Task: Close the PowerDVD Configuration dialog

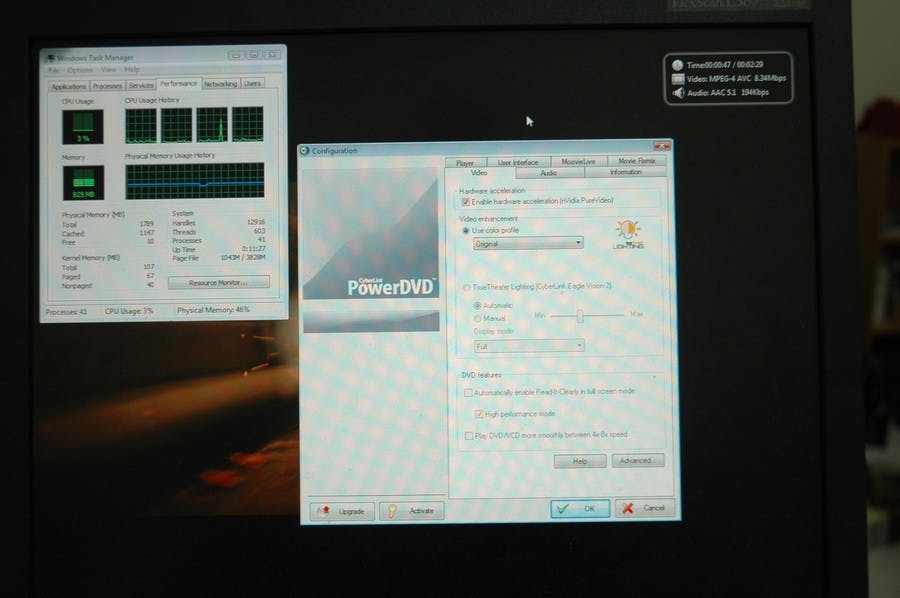Action: coord(662,146)
